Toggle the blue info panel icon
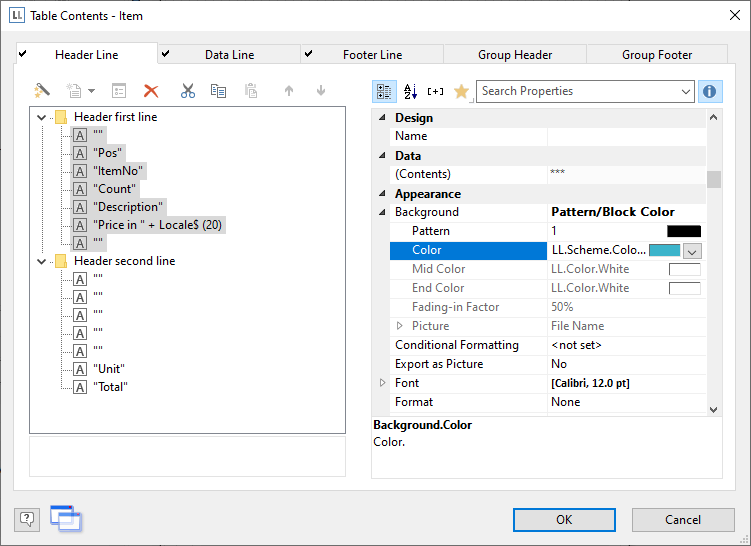 point(710,91)
